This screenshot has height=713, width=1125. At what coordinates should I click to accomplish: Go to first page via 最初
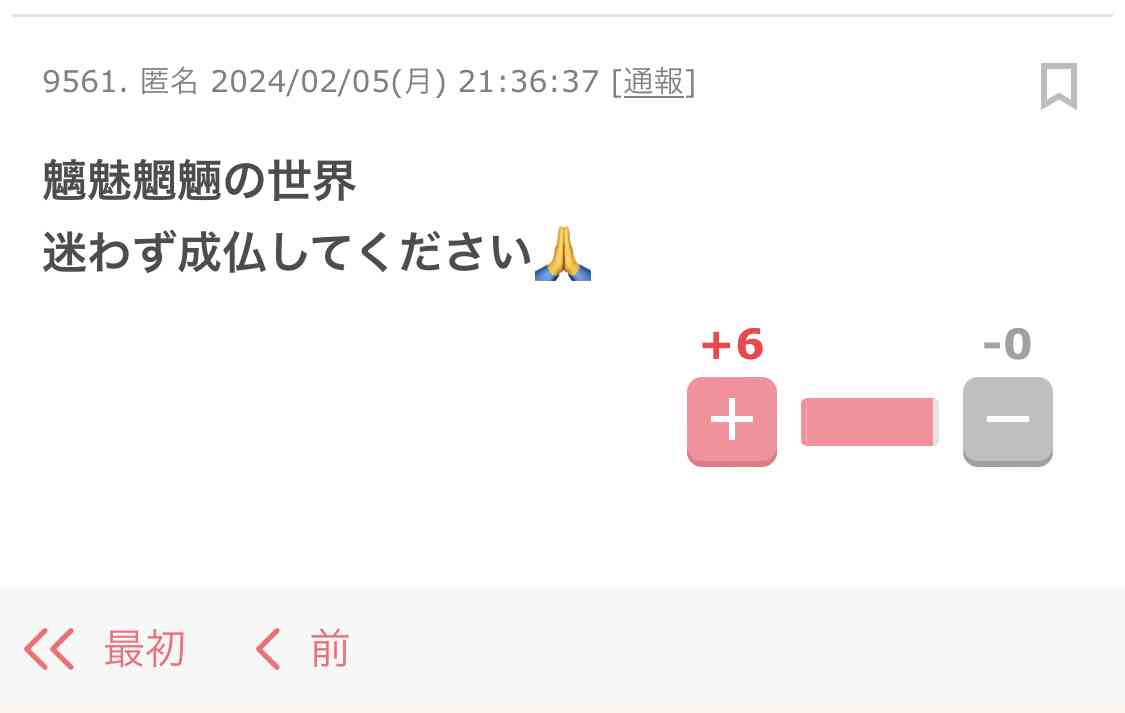[x=145, y=649]
